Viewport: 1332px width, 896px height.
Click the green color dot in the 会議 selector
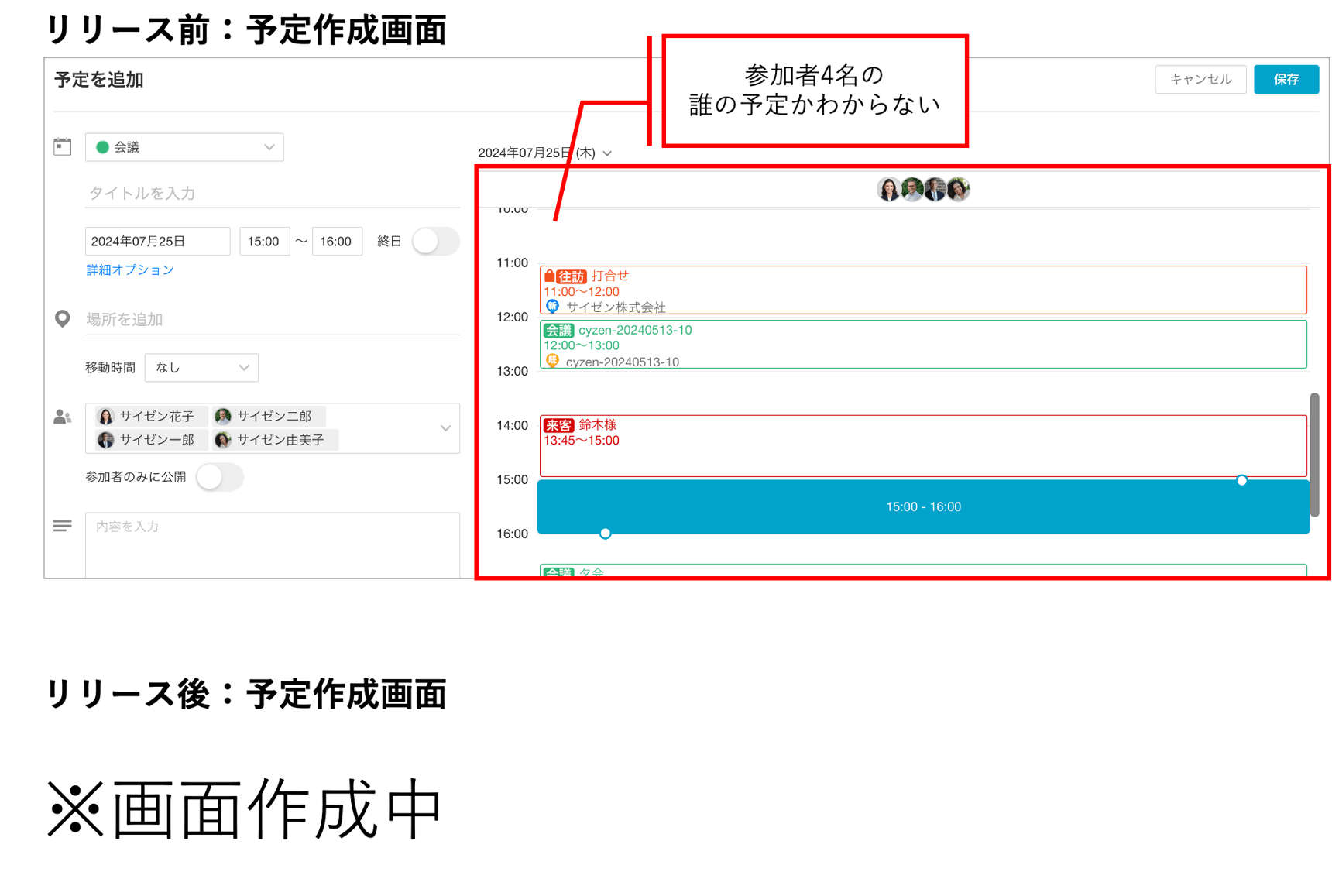point(103,146)
